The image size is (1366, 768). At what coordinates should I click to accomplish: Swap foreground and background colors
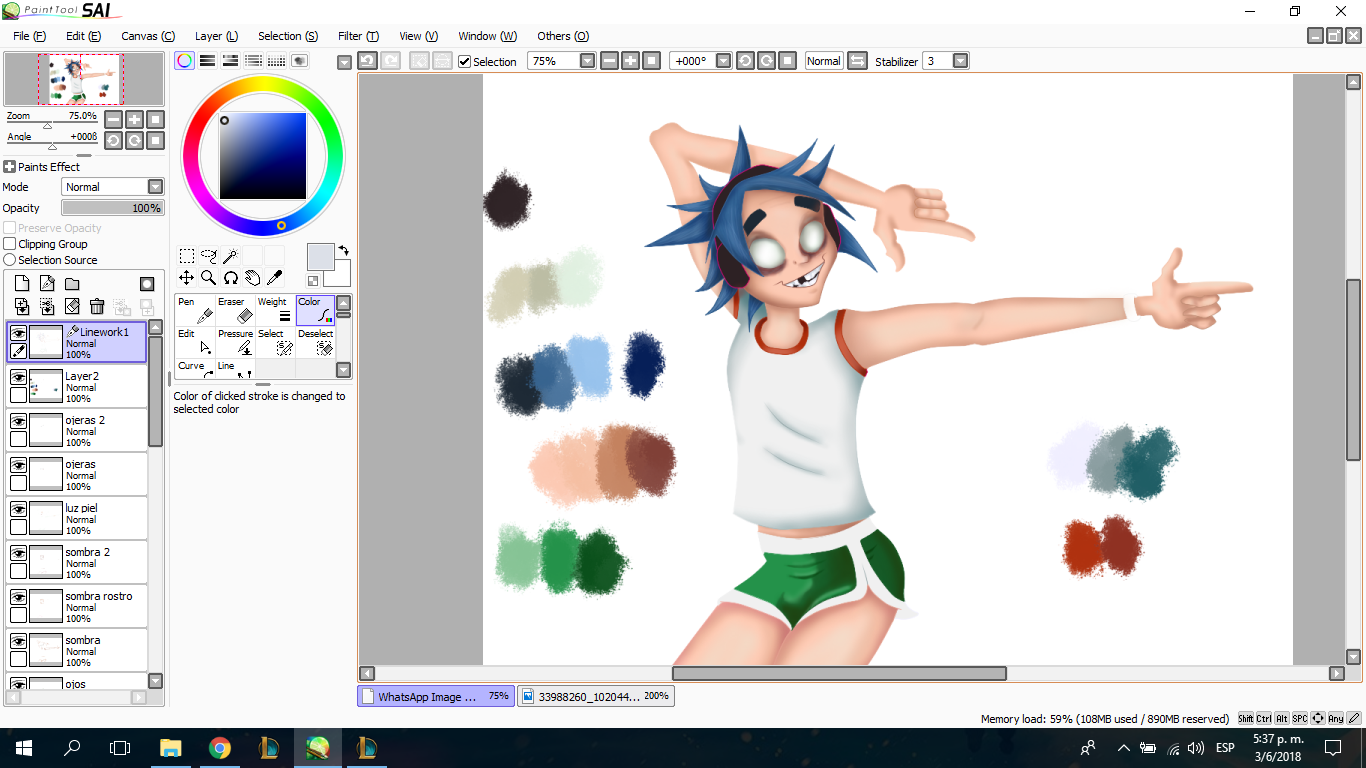click(344, 250)
